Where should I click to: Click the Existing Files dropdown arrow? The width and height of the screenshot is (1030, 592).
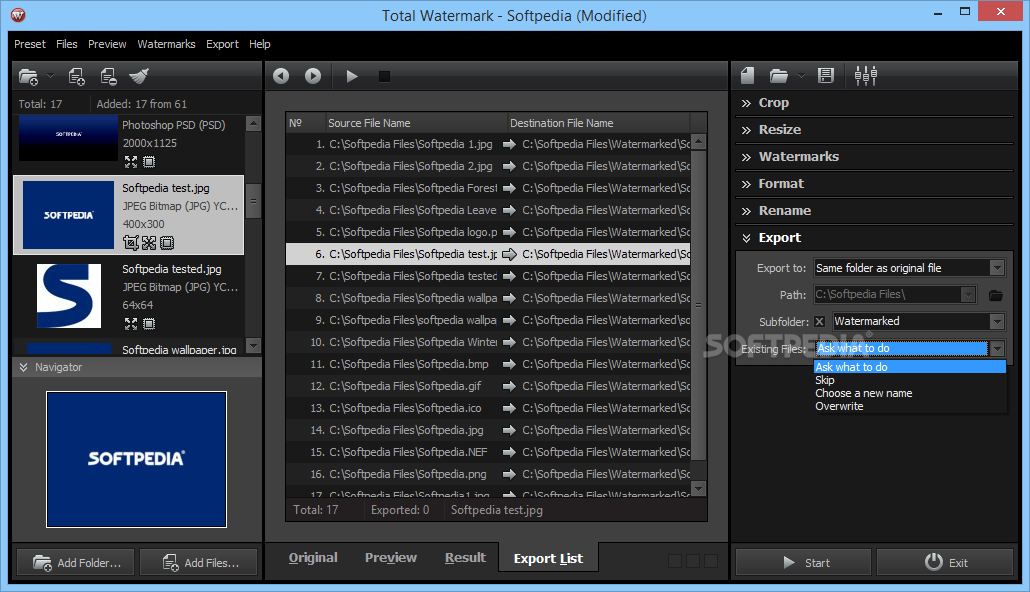[997, 349]
